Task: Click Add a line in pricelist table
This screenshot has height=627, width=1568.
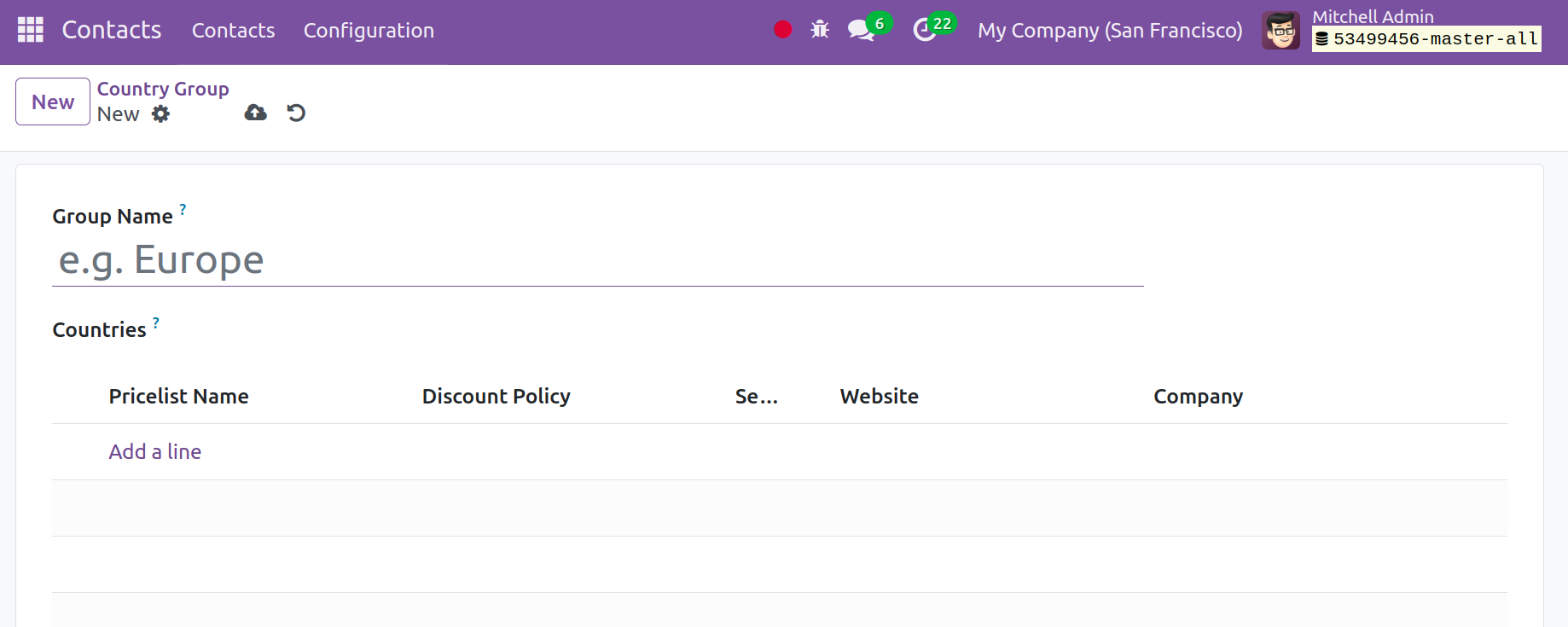Action: click(155, 451)
